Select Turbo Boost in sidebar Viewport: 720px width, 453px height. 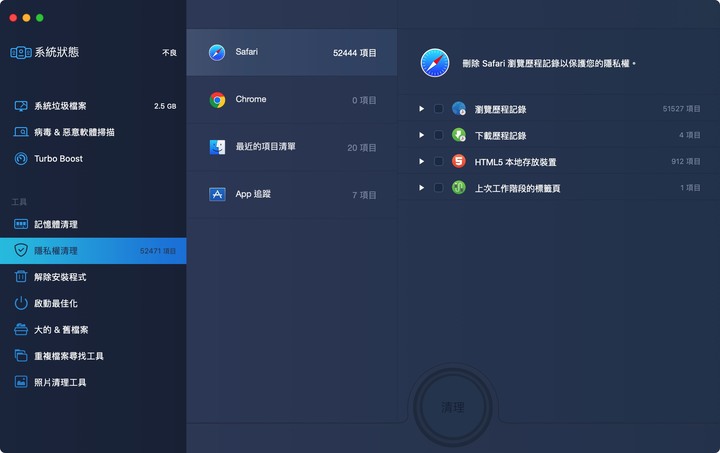tap(93, 158)
